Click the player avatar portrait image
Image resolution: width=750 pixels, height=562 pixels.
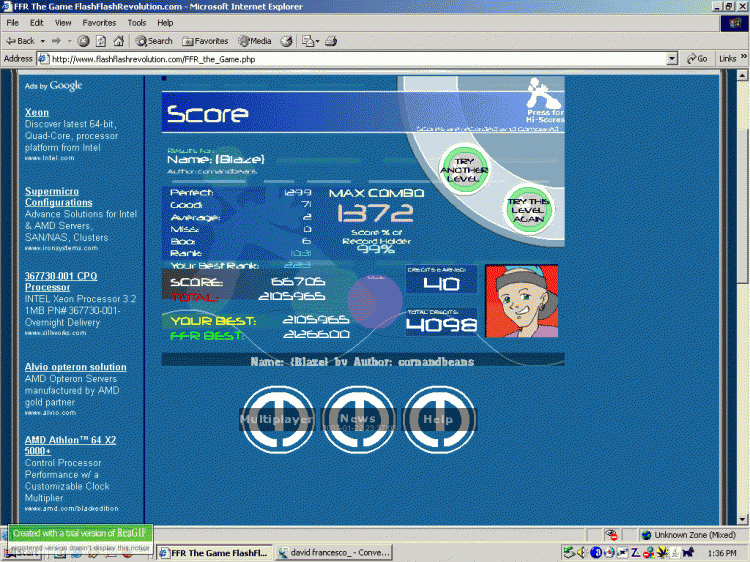(x=521, y=300)
